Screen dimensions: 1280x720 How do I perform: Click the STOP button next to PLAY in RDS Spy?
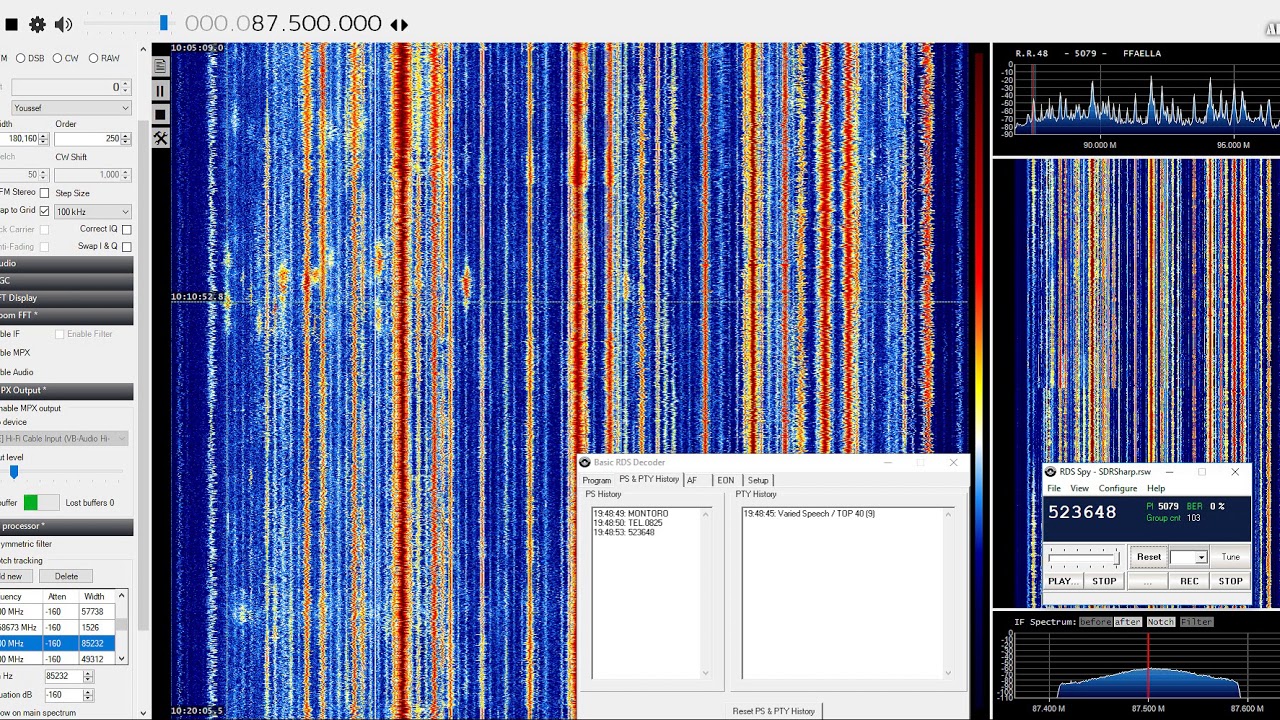pyautogui.click(x=1104, y=581)
